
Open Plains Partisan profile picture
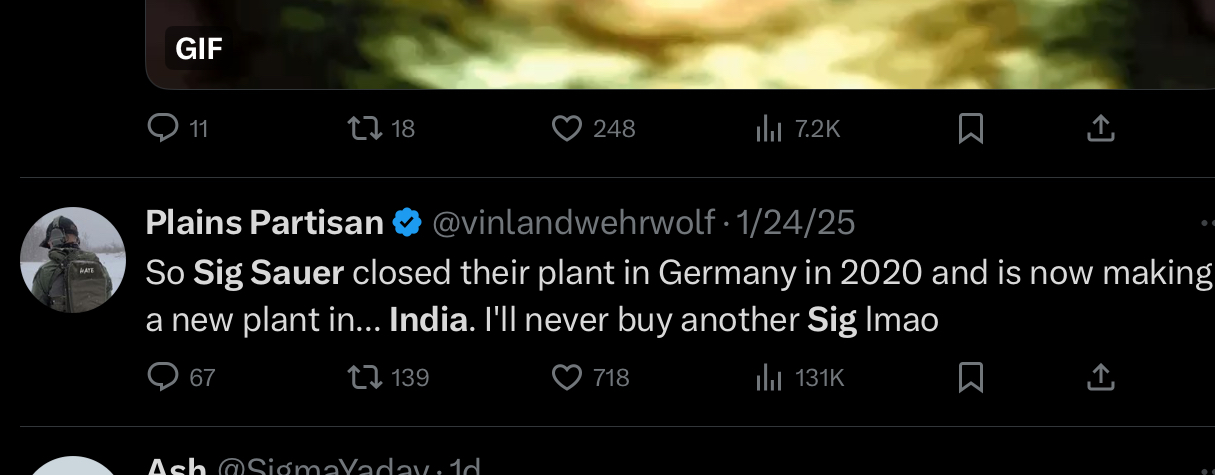[x=73, y=260]
